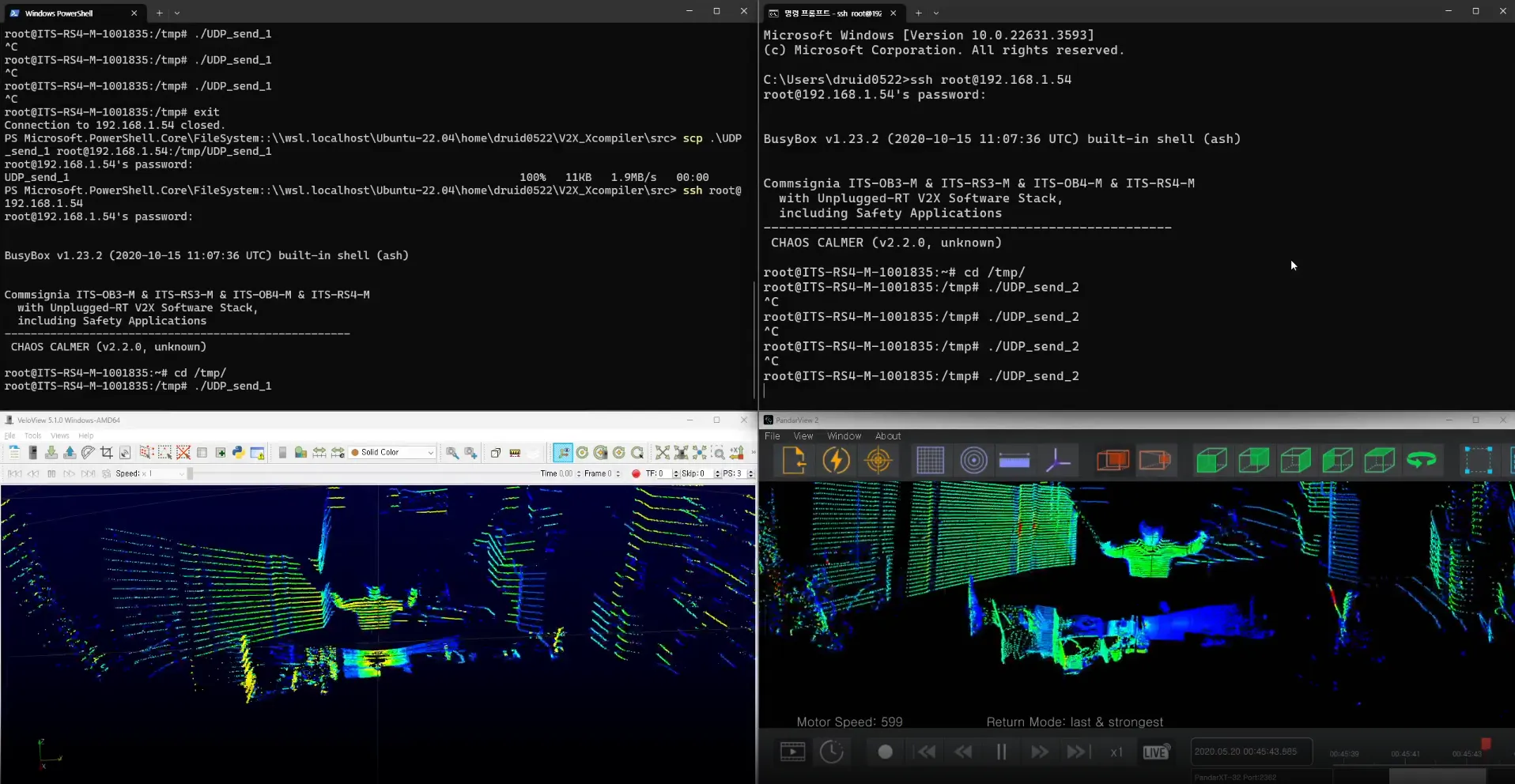This screenshot has width=1515, height=784.
Task: Click the orange perspective projection icon in PandarView
Action: (x=1154, y=460)
